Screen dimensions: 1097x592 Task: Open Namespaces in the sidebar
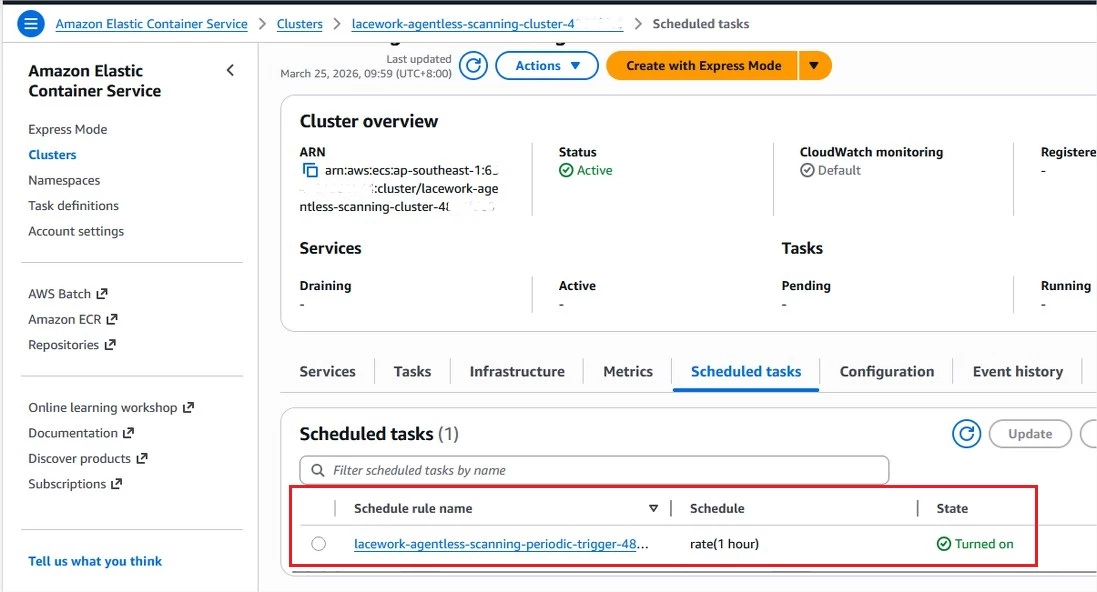(64, 181)
